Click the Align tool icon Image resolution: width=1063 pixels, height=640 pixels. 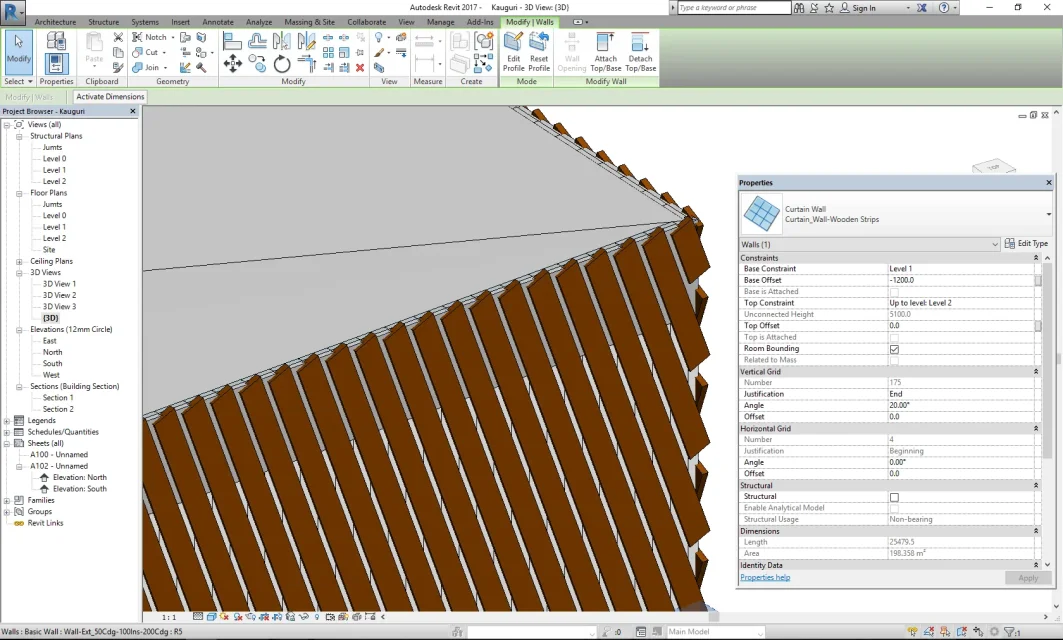tap(232, 41)
